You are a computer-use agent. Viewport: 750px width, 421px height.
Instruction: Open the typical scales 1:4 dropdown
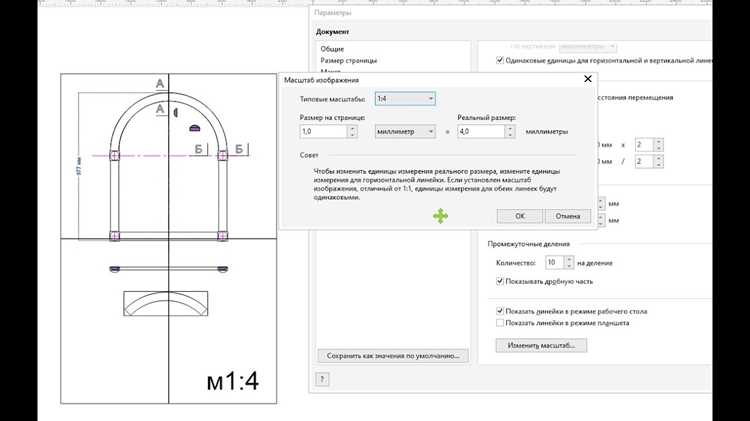coord(405,99)
